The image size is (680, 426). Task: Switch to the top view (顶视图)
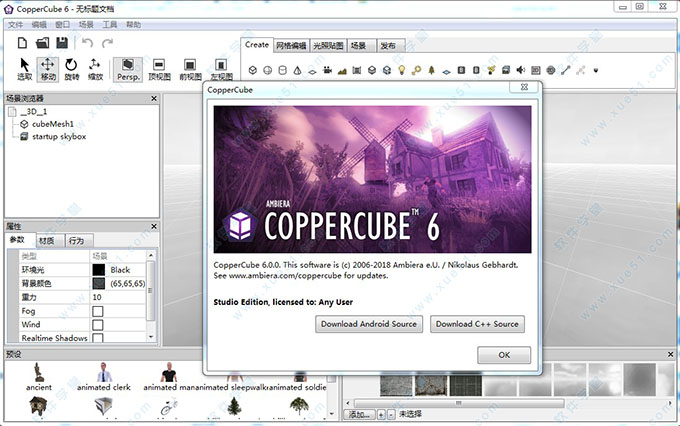point(159,69)
